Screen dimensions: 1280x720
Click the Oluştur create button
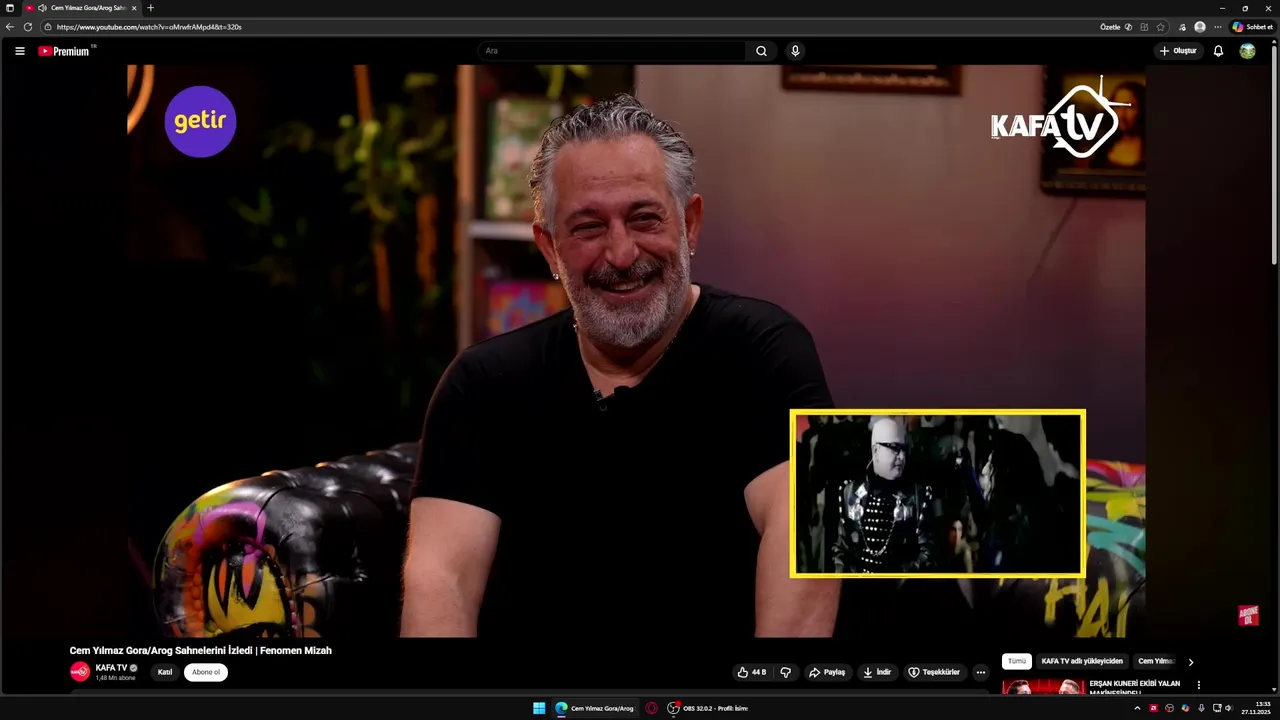(1178, 51)
